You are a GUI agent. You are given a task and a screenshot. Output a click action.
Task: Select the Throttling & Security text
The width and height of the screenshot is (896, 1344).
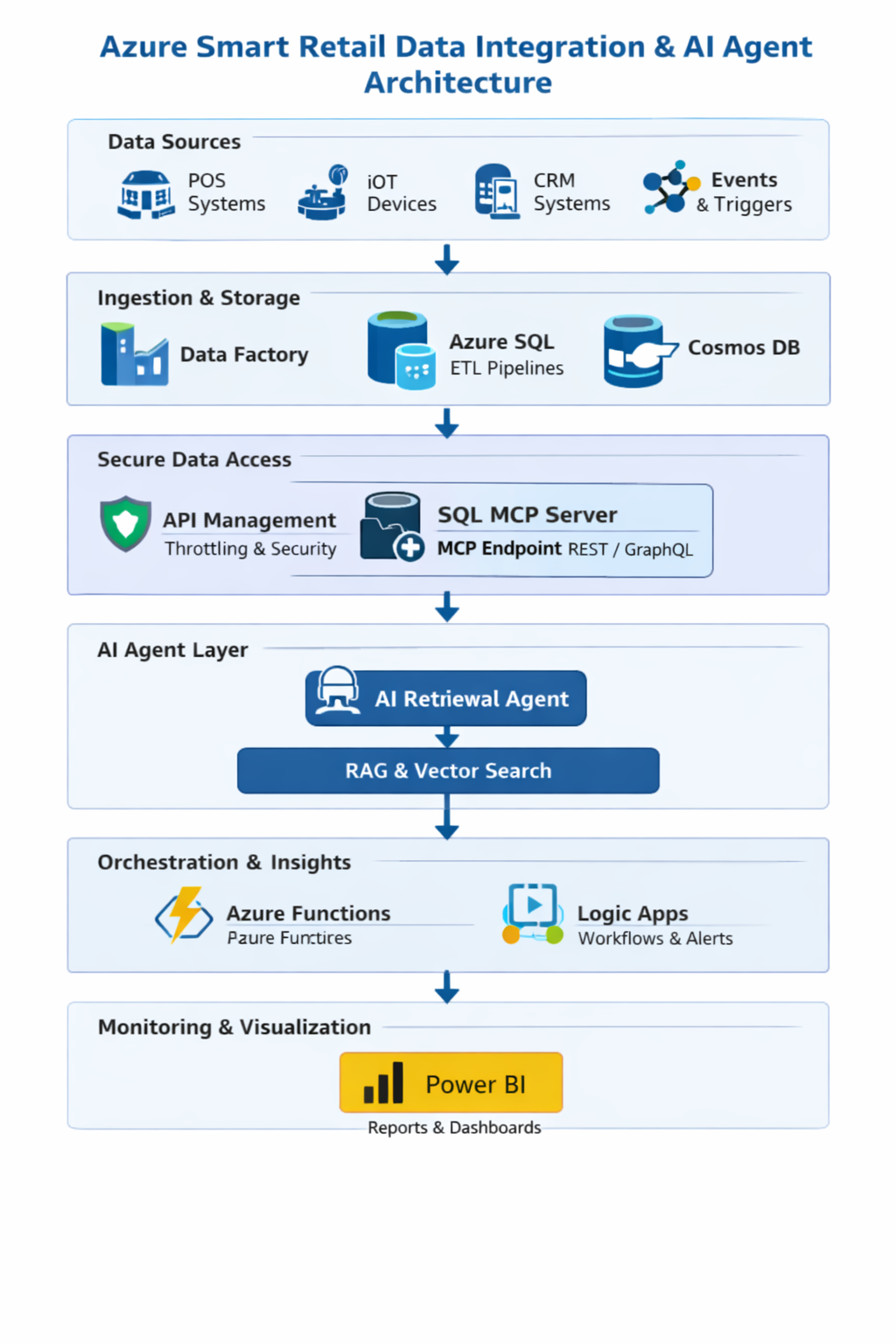pos(250,549)
